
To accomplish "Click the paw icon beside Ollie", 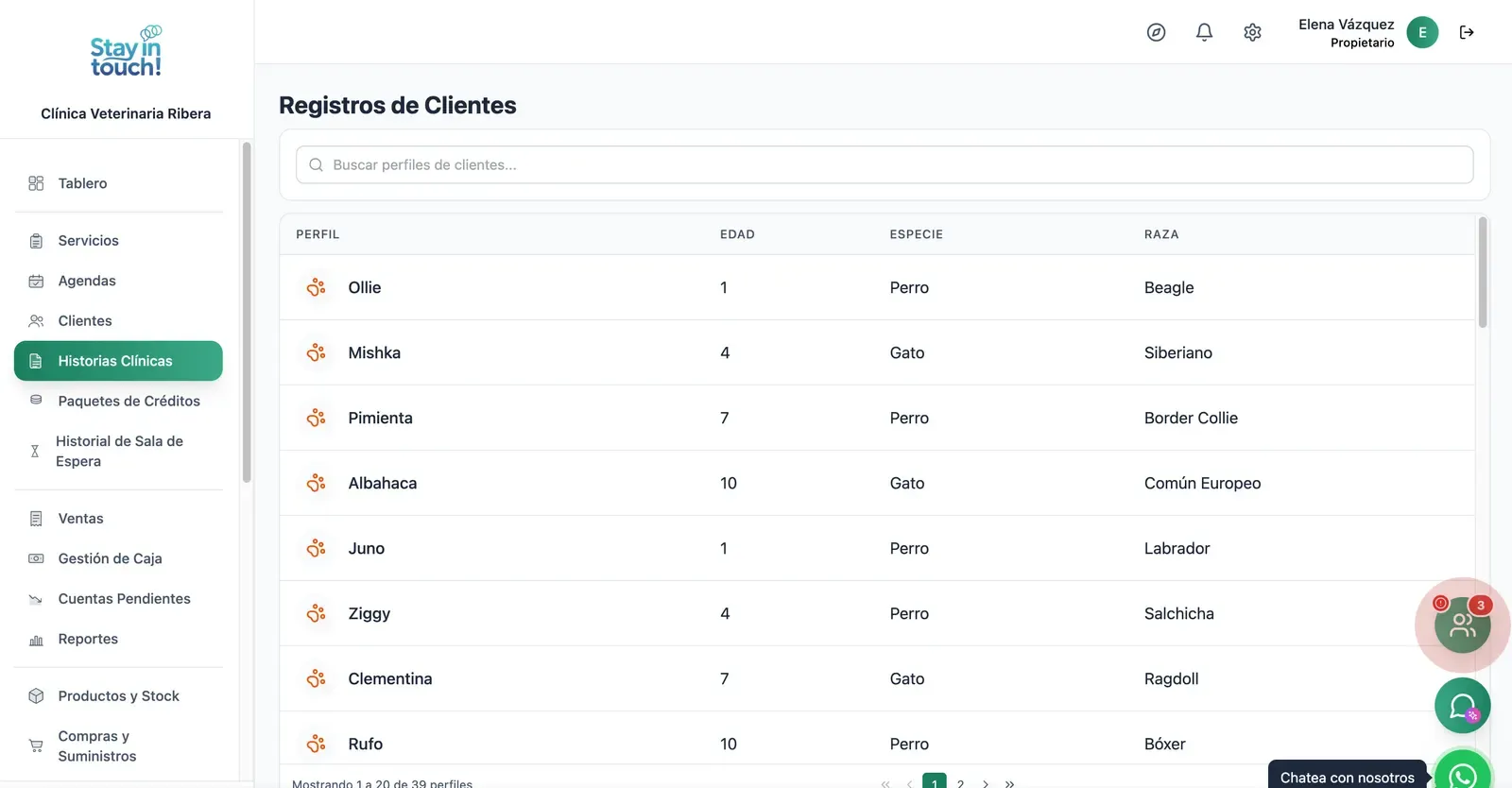I will point(316,287).
